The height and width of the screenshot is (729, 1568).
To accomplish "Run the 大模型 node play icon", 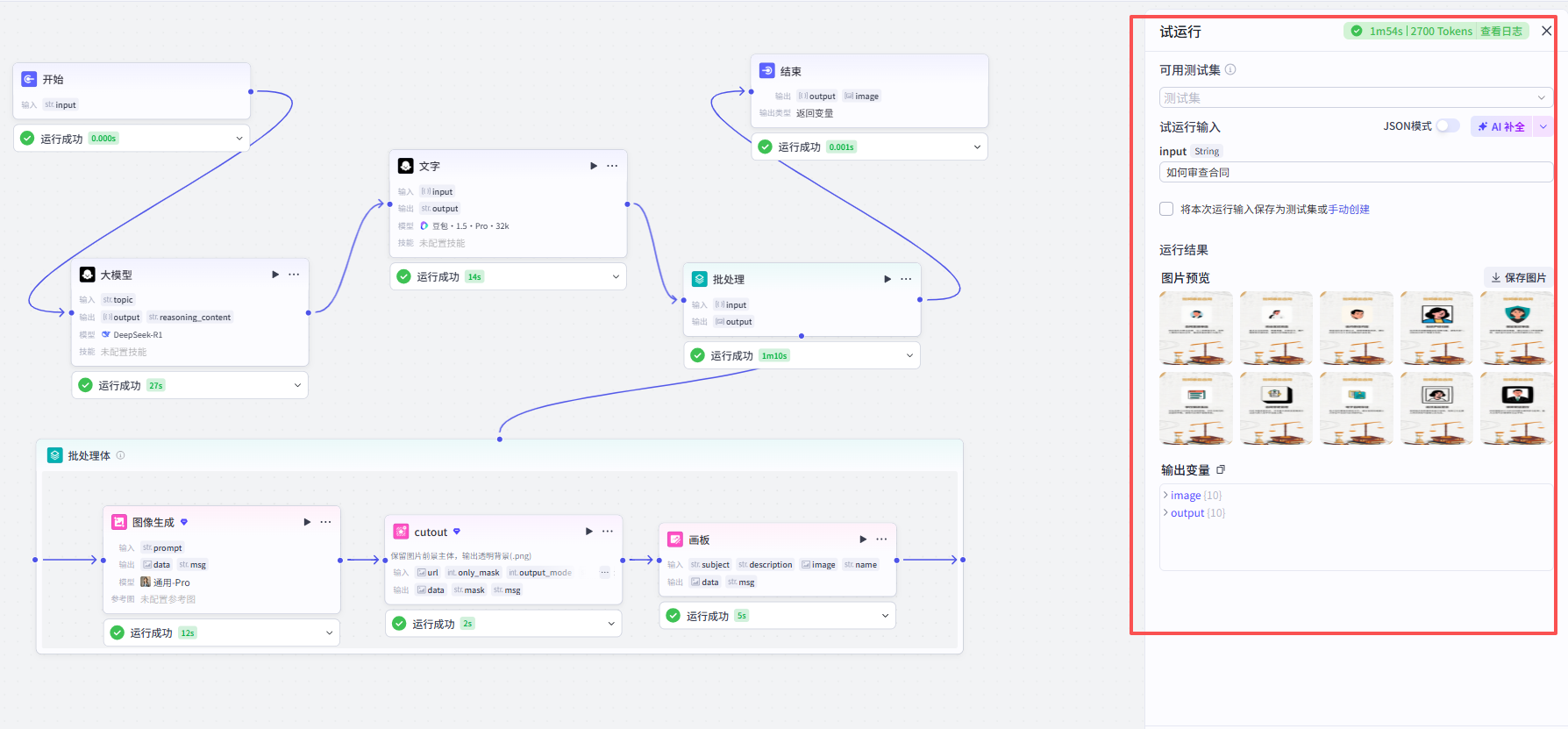I will [275, 275].
